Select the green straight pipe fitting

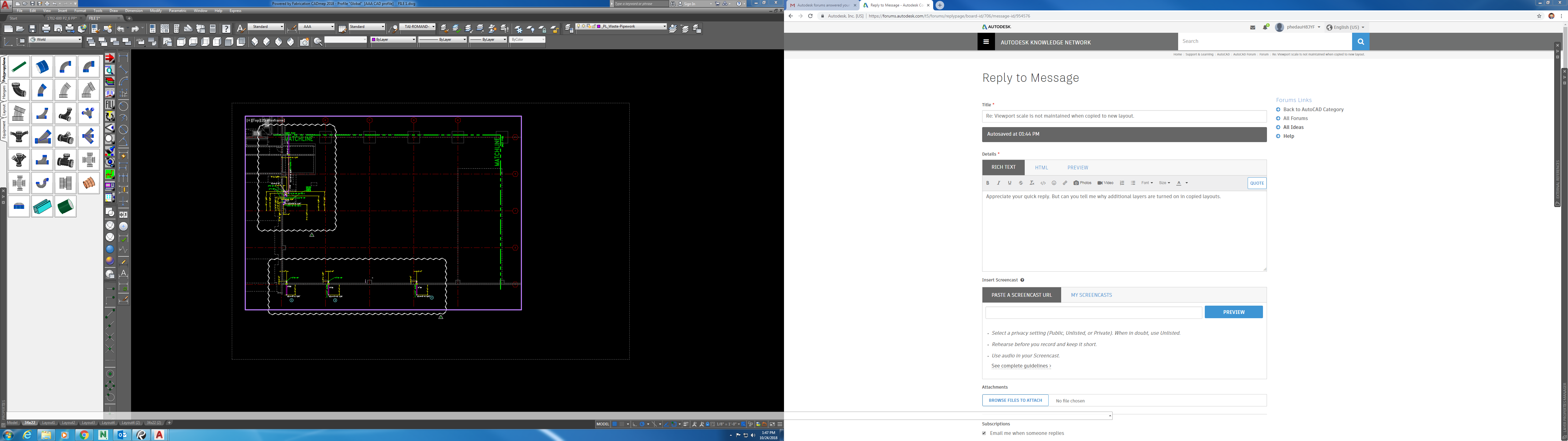pos(19,67)
